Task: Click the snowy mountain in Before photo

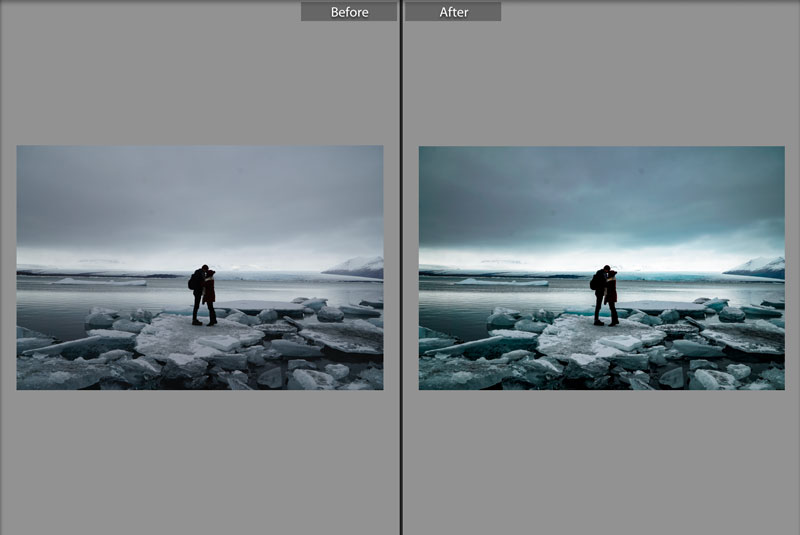Action: tap(358, 267)
